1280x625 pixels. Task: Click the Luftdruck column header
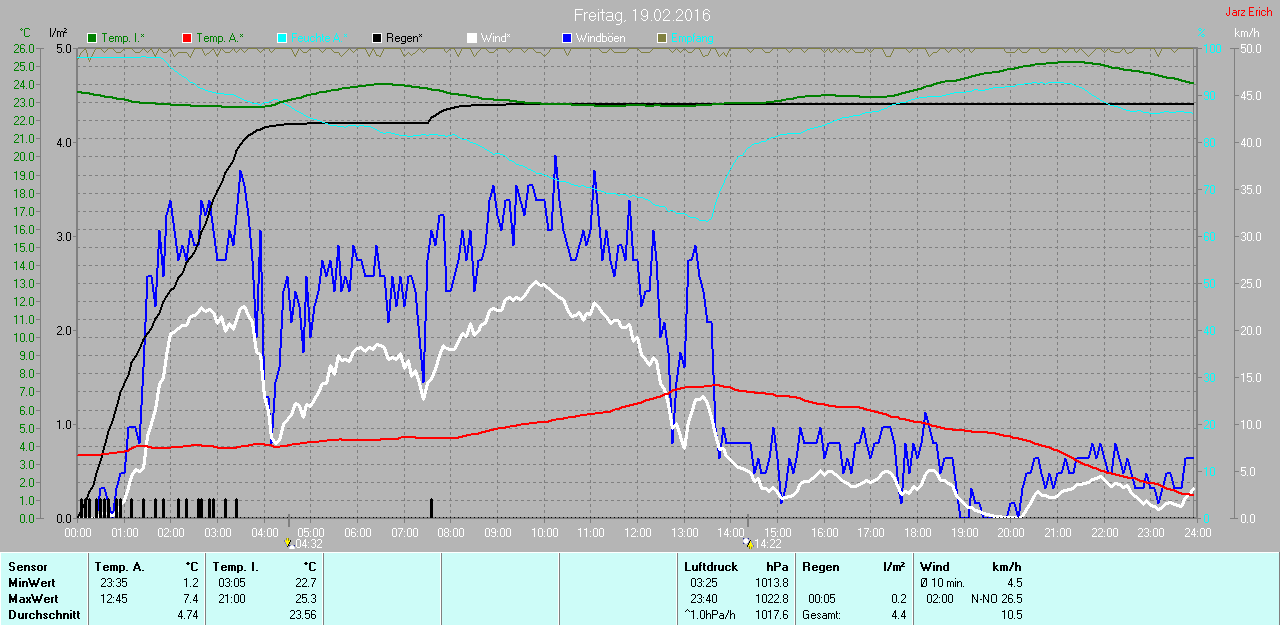[x=708, y=567]
